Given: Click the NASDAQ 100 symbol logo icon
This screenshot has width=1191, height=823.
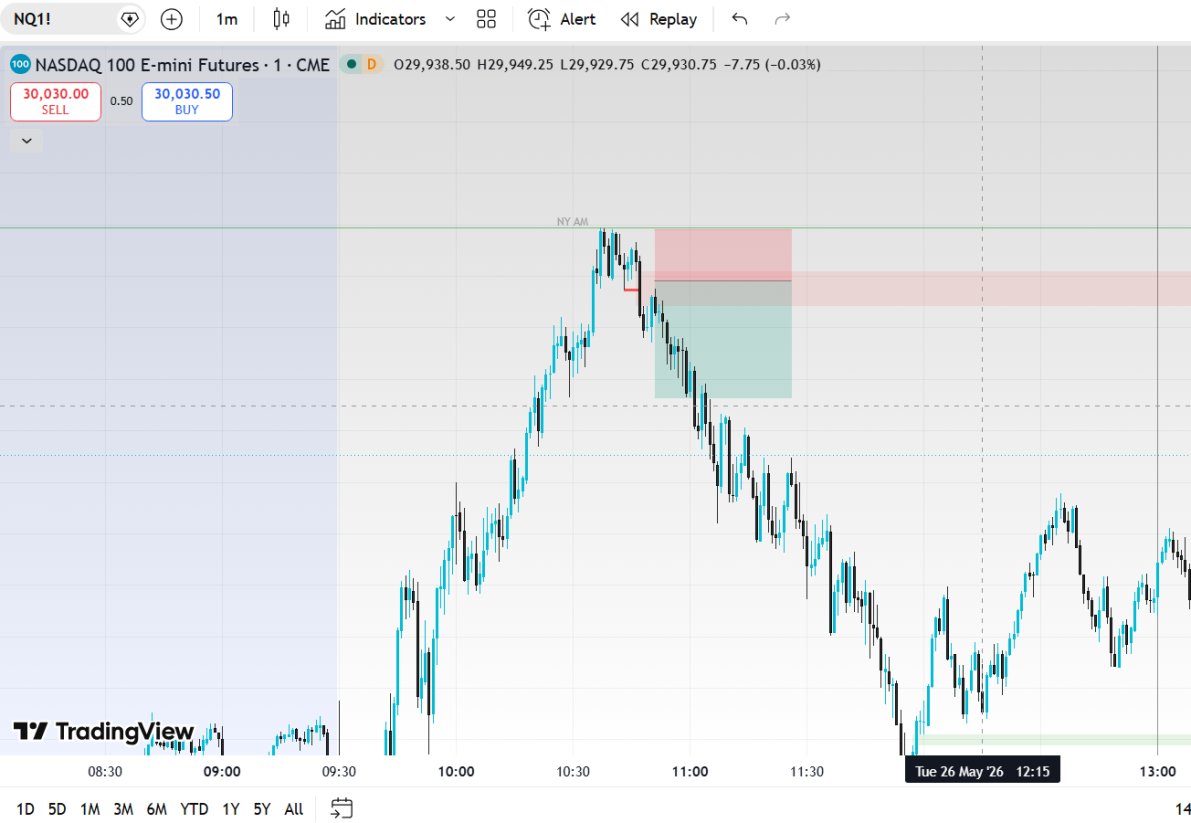Looking at the screenshot, I should 20,65.
